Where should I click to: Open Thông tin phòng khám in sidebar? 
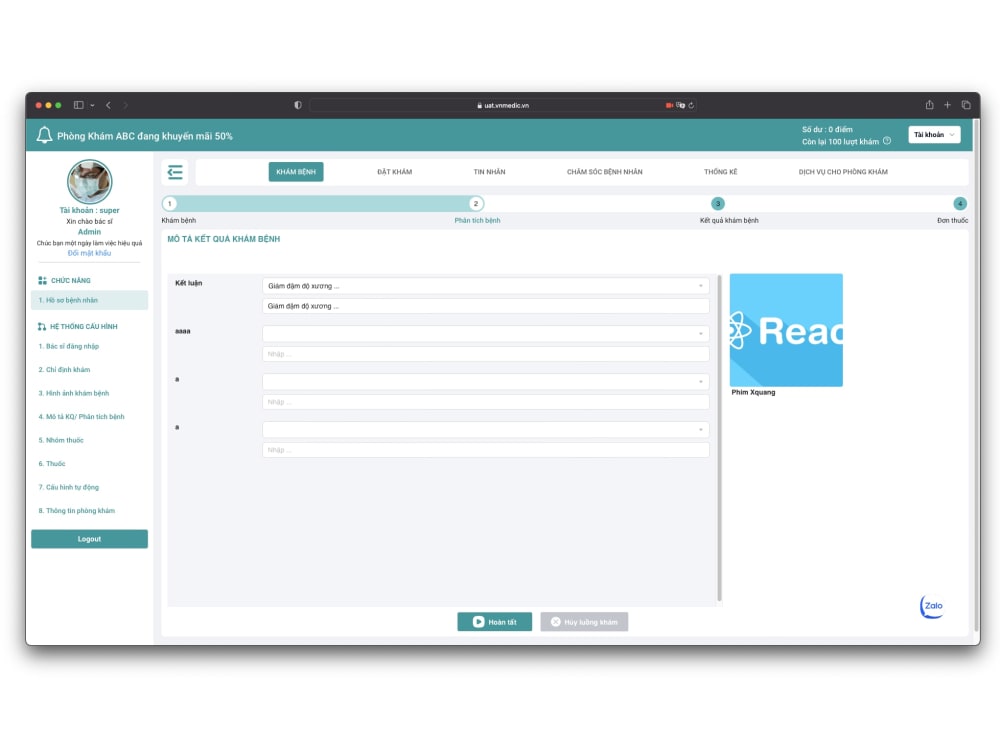(77, 511)
